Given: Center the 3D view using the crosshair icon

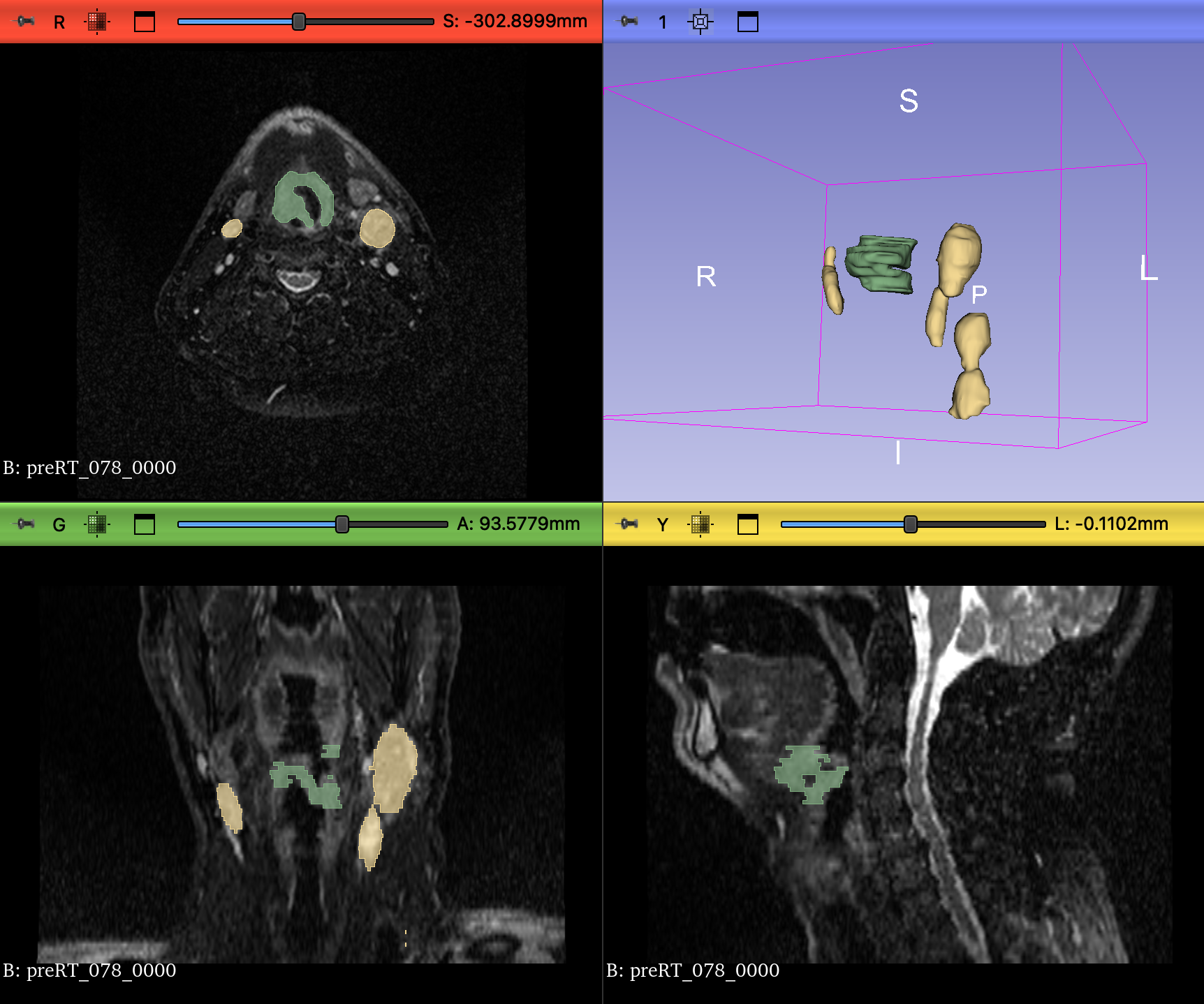Looking at the screenshot, I should click(x=700, y=22).
